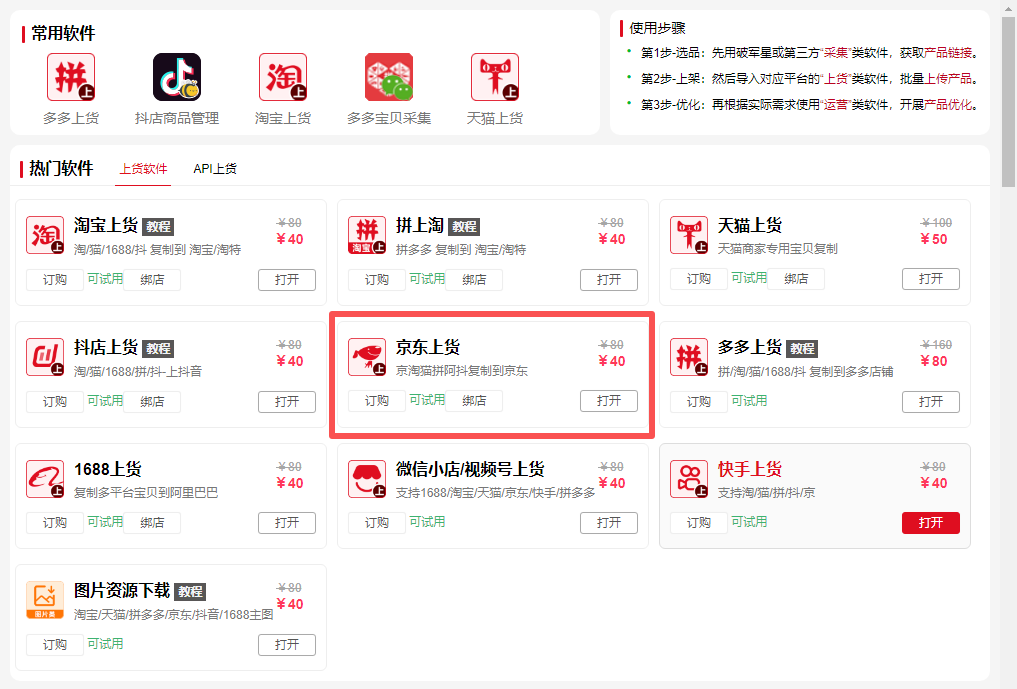Screen dimensions: 1017x689
Task: Launch the 抖店商品管理 icon
Action: pyautogui.click(x=176, y=77)
